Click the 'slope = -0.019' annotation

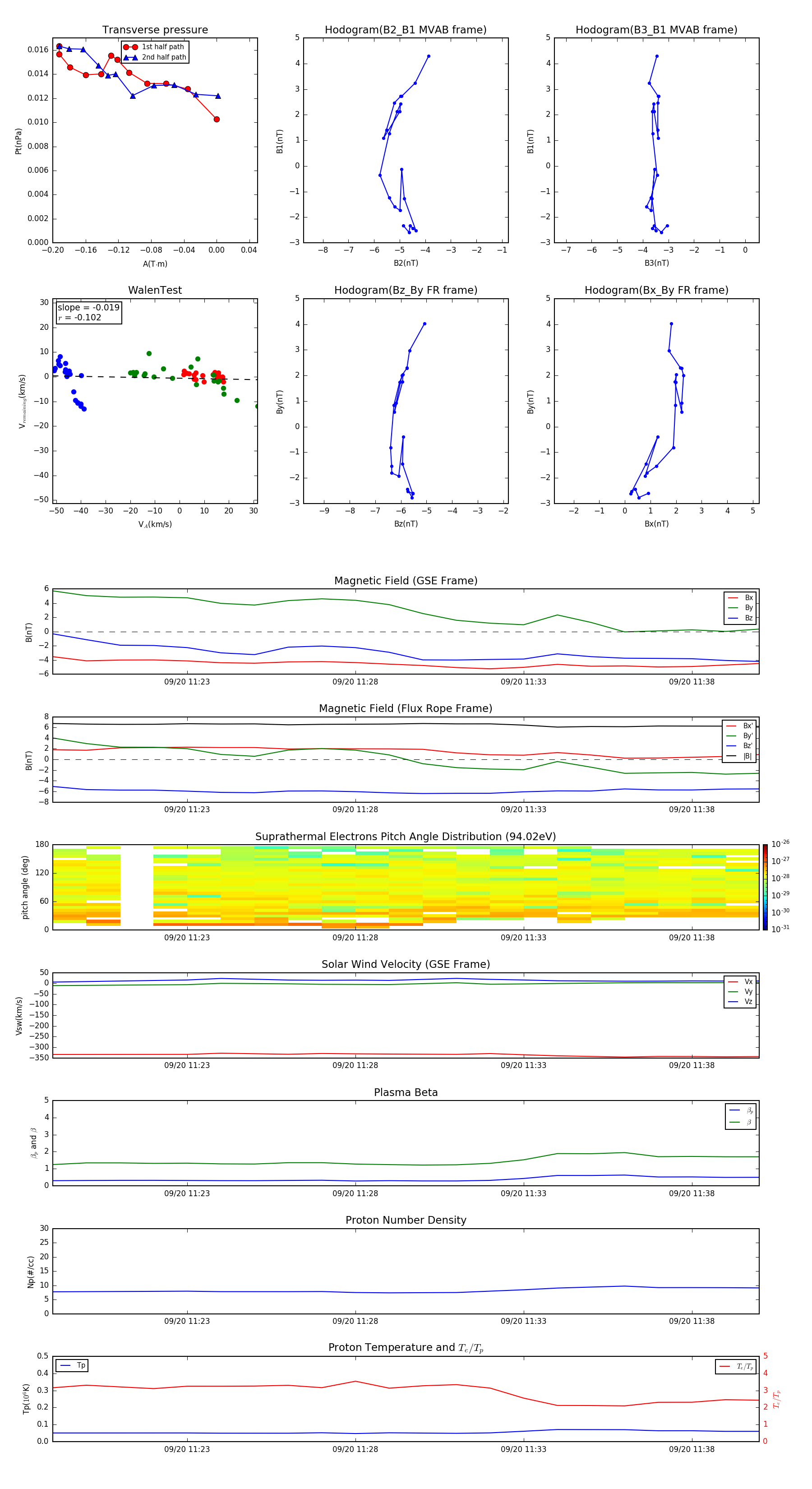tap(88, 308)
